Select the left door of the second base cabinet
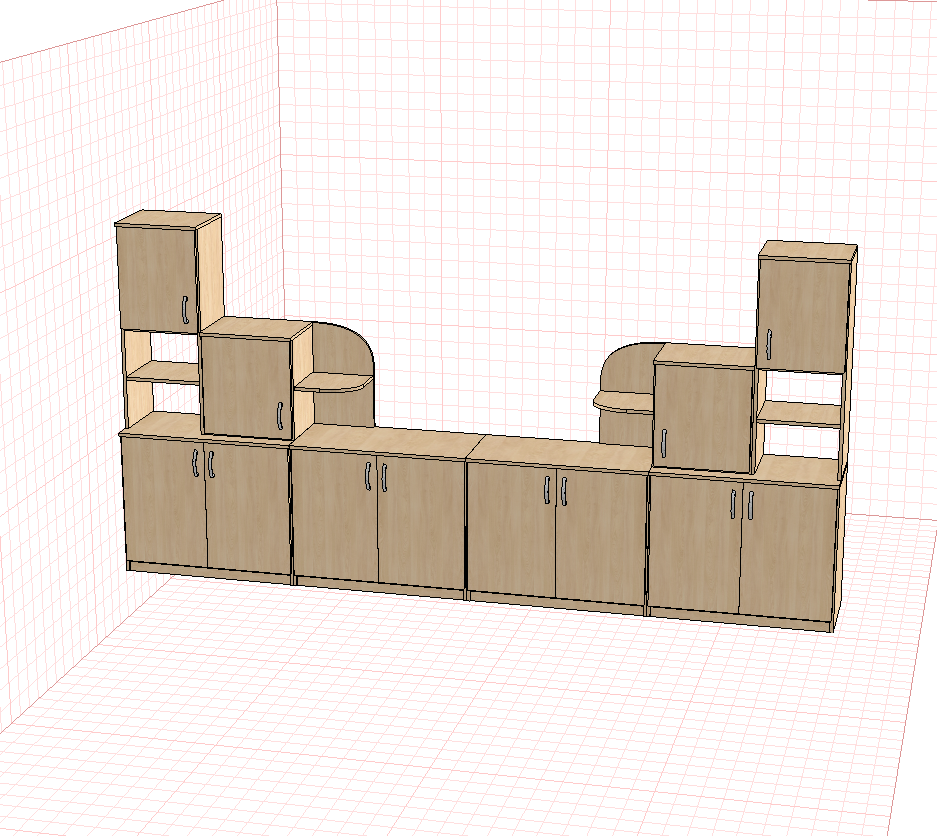Viewport: 937px width, 836px height. click(x=336, y=516)
